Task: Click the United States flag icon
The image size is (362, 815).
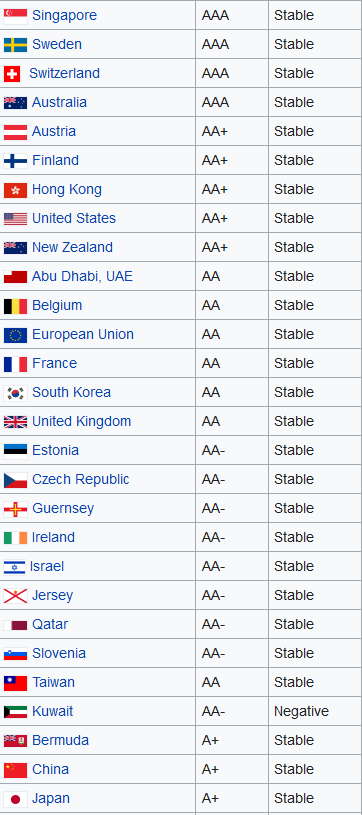Action: (x=15, y=219)
